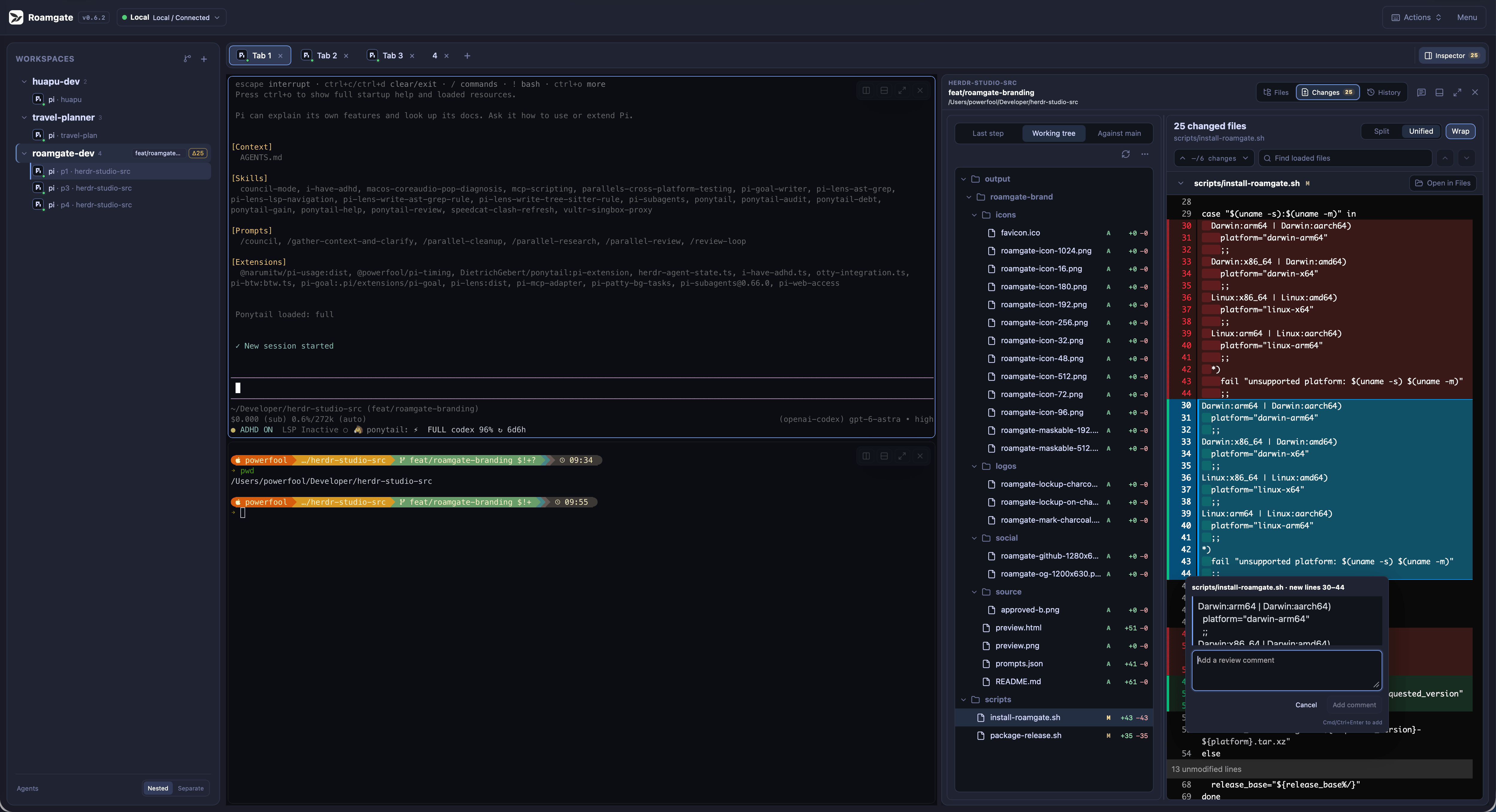This screenshot has width=1496, height=812.
Task: Toggle inspector bottom panel layout icon
Action: click(x=1439, y=92)
